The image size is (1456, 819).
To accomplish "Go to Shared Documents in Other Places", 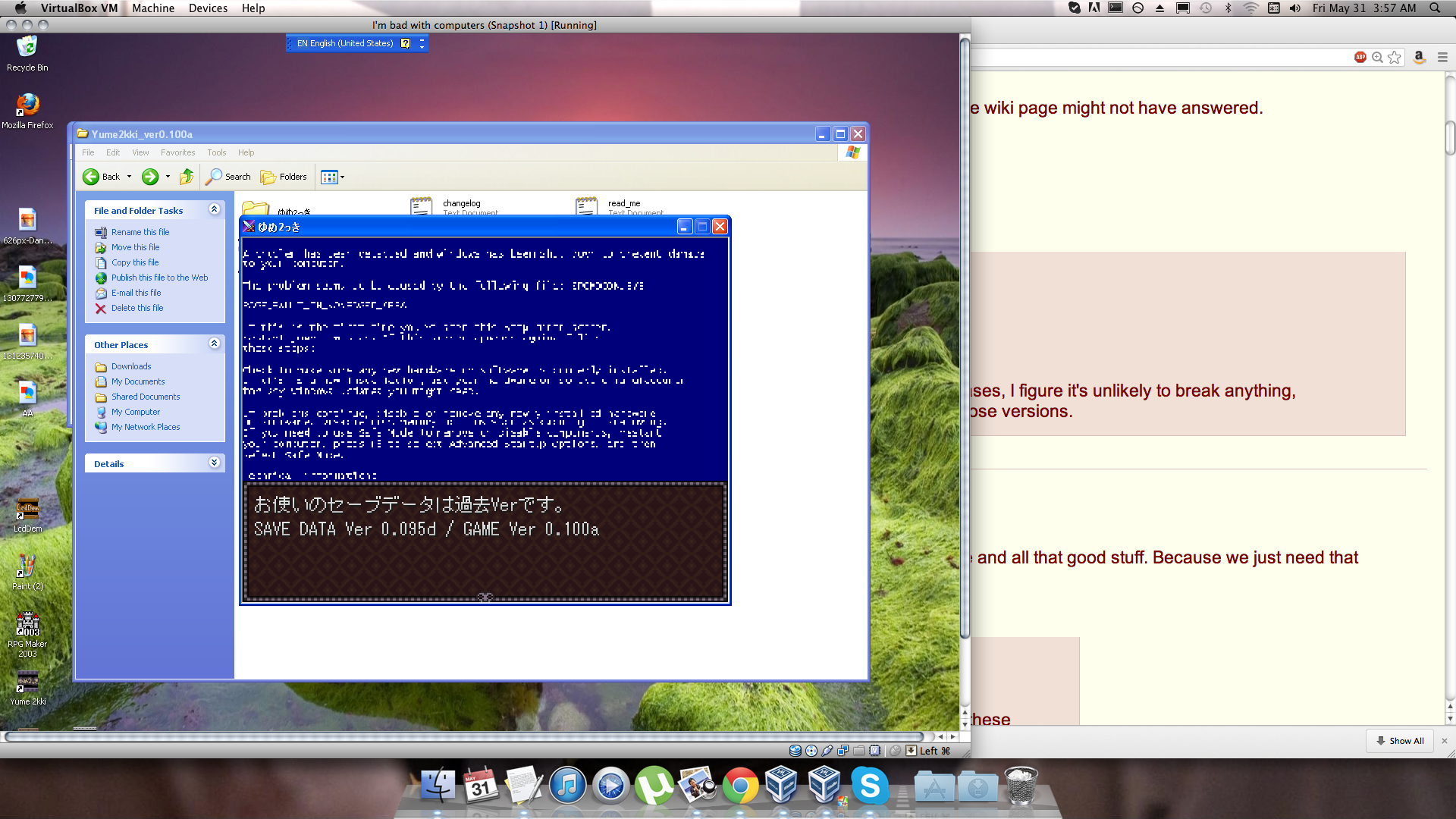I will coord(146,397).
